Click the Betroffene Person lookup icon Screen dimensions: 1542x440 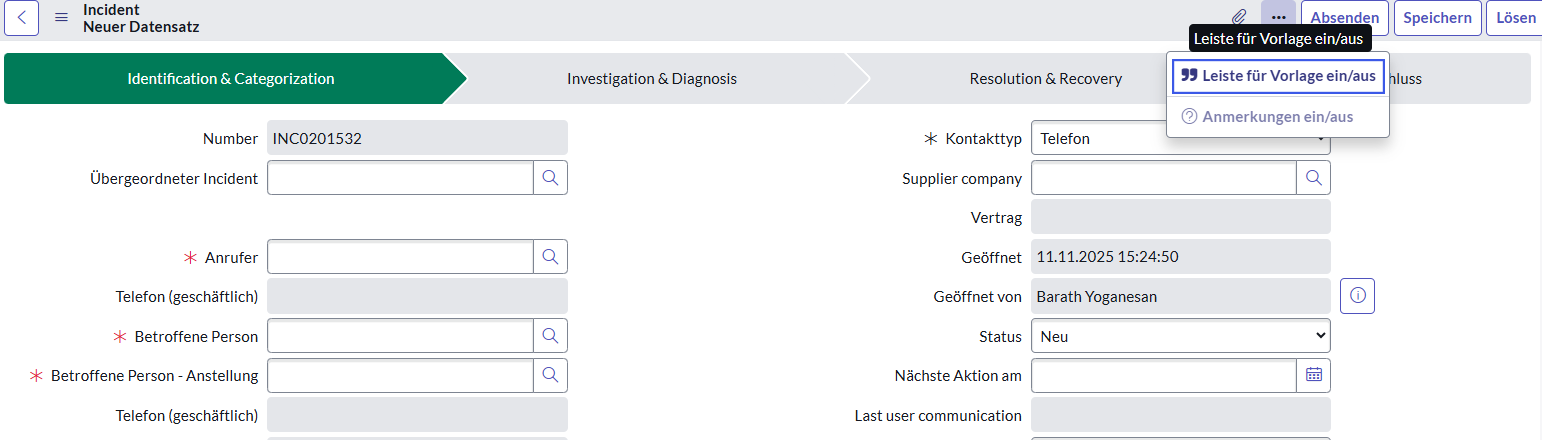tap(550, 336)
